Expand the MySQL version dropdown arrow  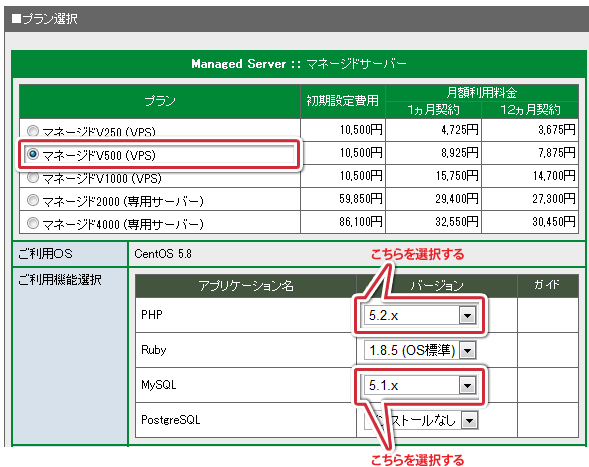[x=467, y=385]
